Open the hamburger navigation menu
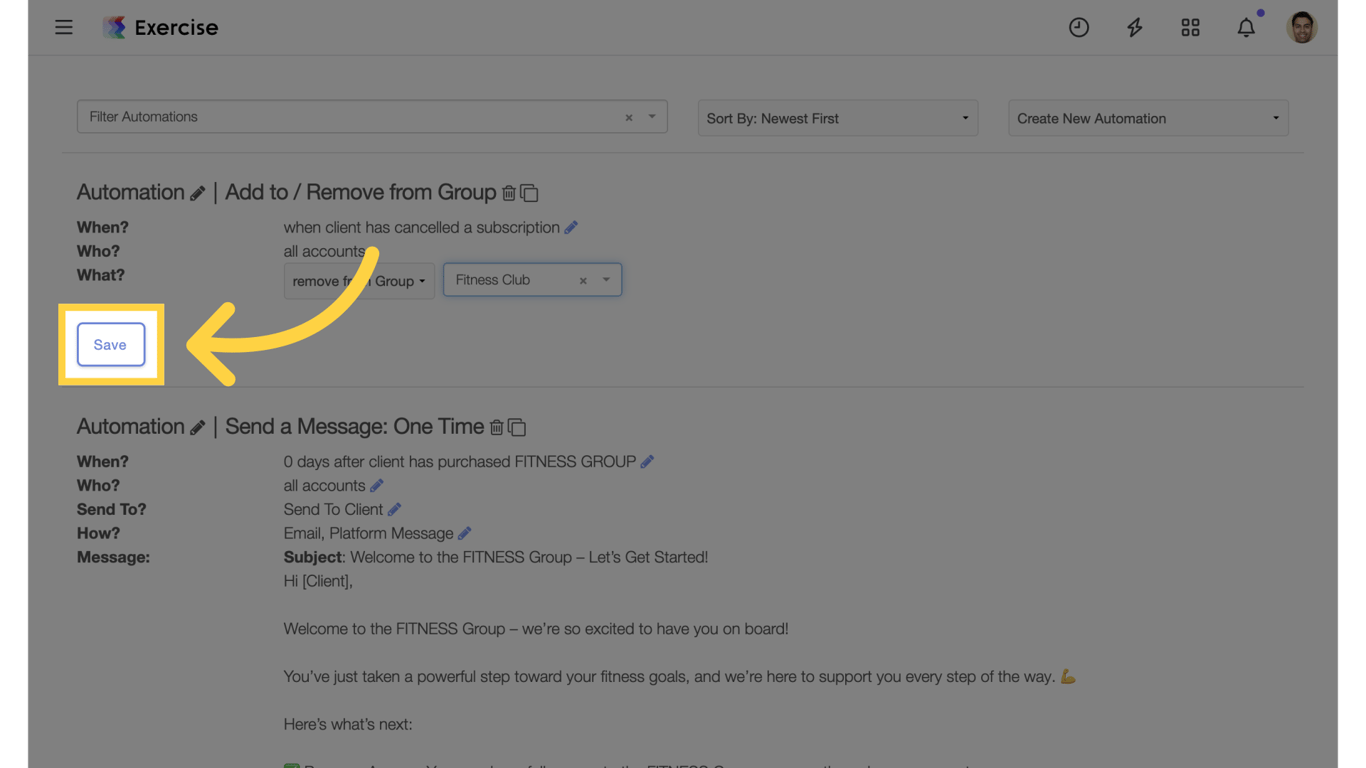The width and height of the screenshot is (1366, 768). [64, 27]
